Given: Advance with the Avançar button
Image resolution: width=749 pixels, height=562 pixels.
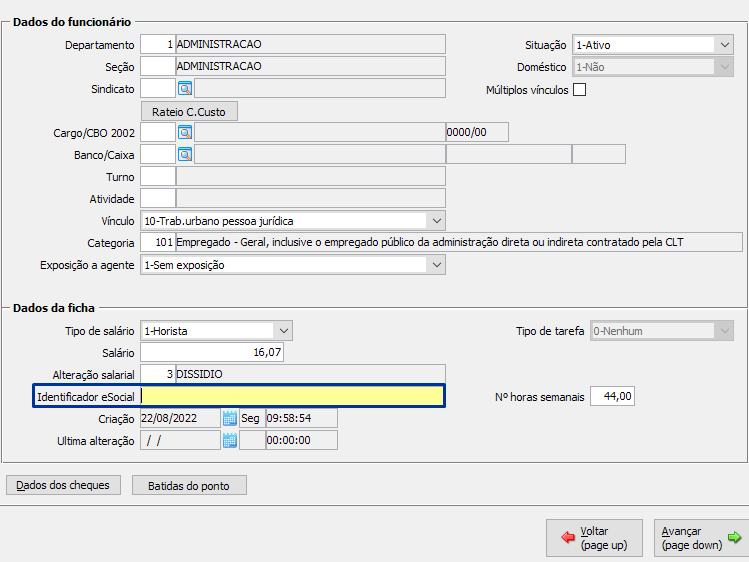Looking at the screenshot, I should pyautogui.click(x=701, y=538).
